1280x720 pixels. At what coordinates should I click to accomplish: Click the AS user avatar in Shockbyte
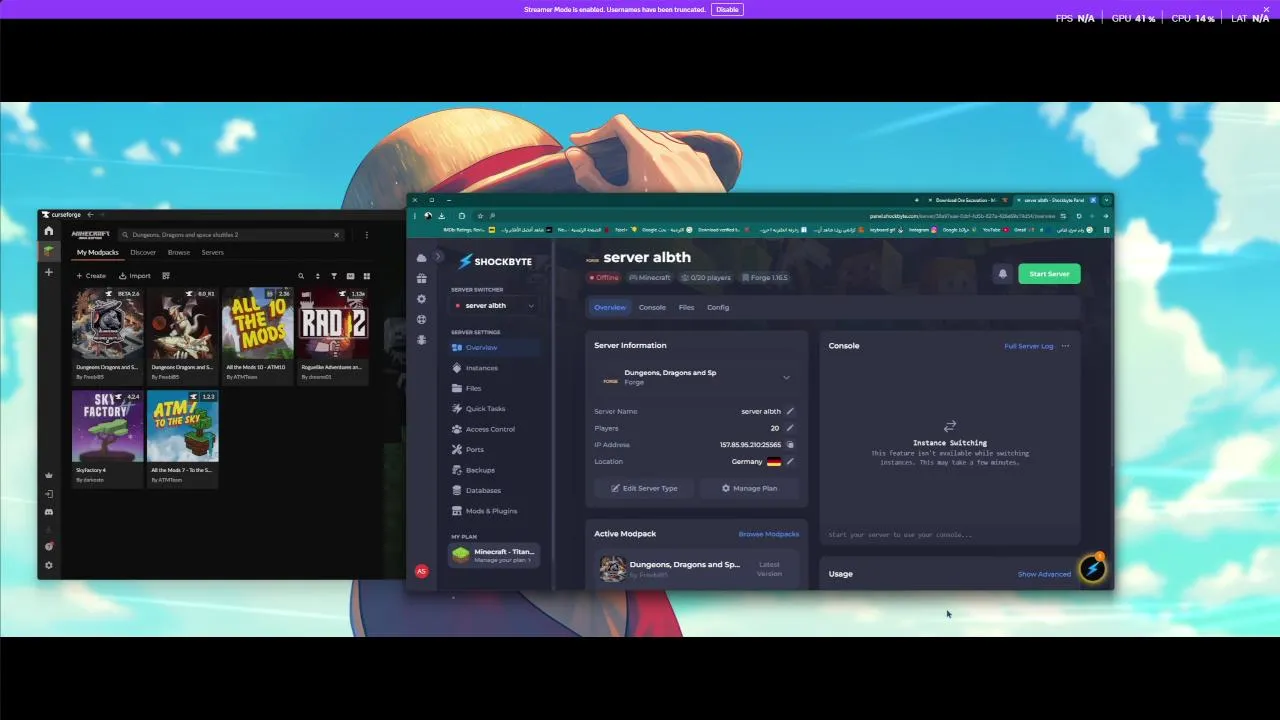(x=421, y=571)
